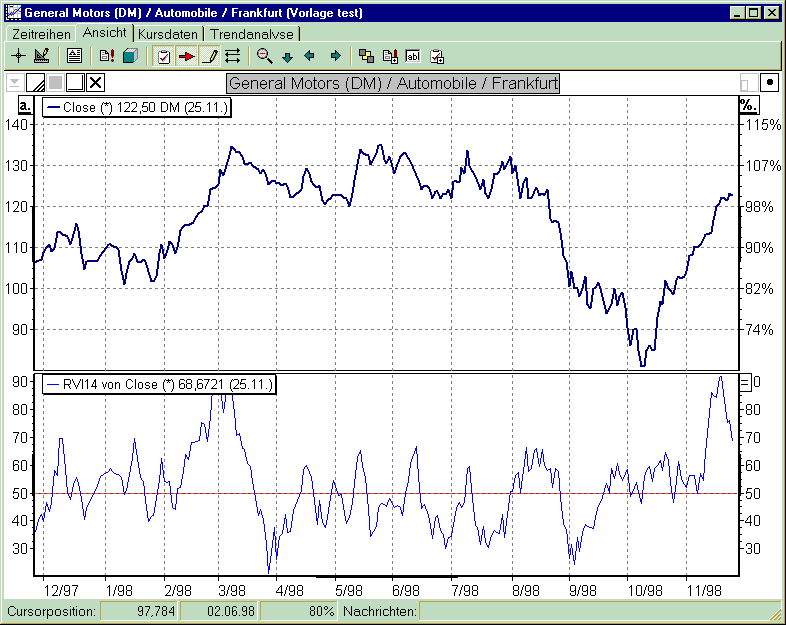Image resolution: width=786 pixels, height=625 pixels.
Task: Click the 'a.' axis button on upper chart
Action: 26,105
